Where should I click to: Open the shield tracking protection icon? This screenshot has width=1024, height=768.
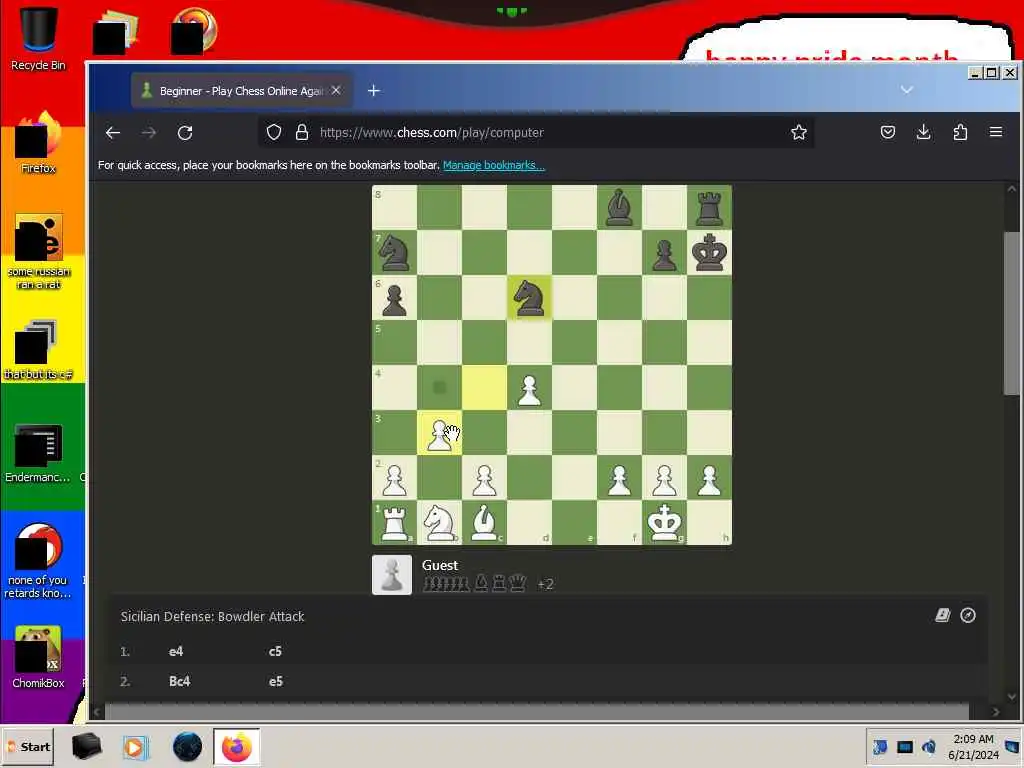pyautogui.click(x=274, y=133)
